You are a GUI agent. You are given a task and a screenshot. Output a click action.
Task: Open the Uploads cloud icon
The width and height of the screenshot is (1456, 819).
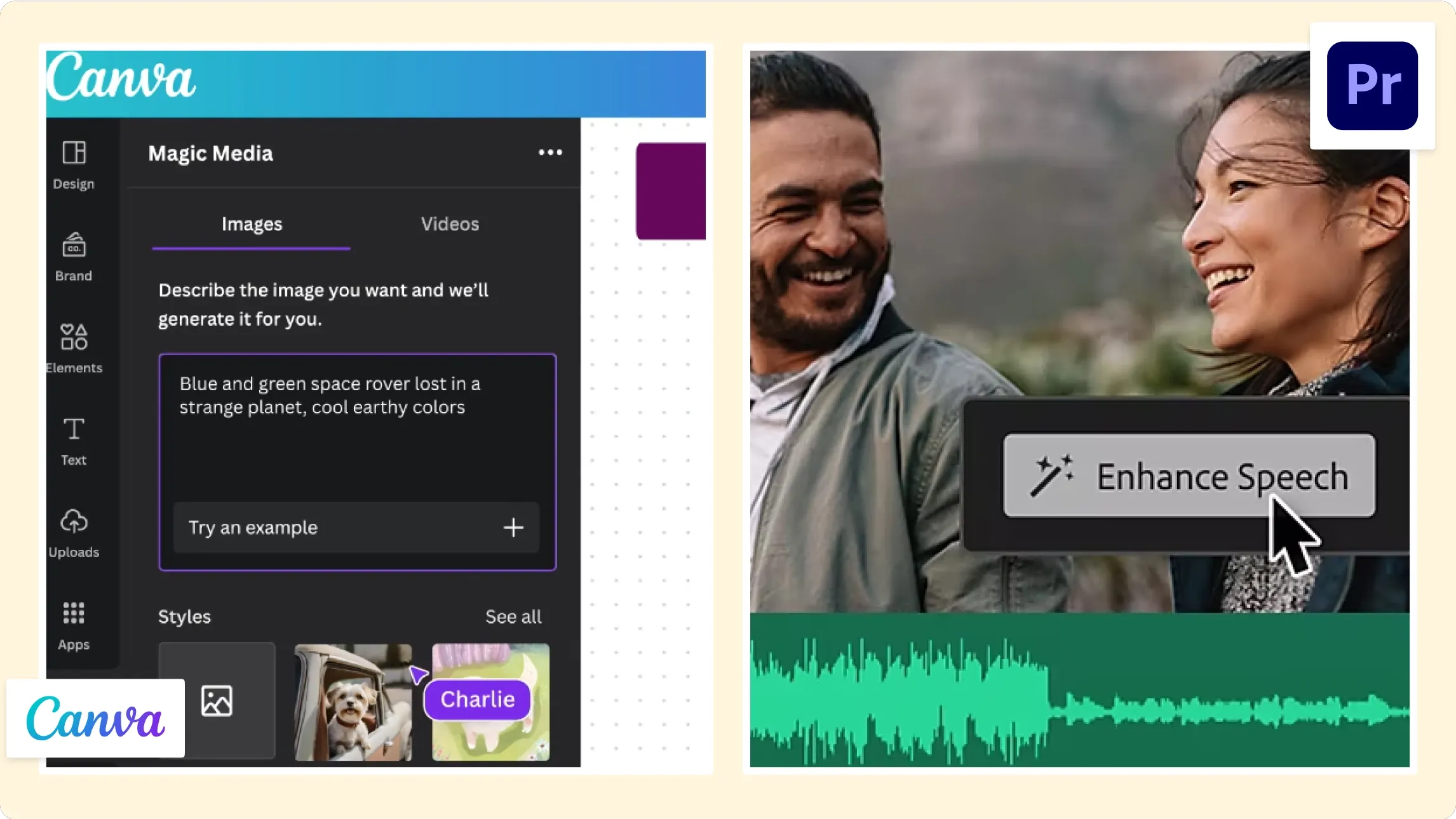(x=74, y=532)
